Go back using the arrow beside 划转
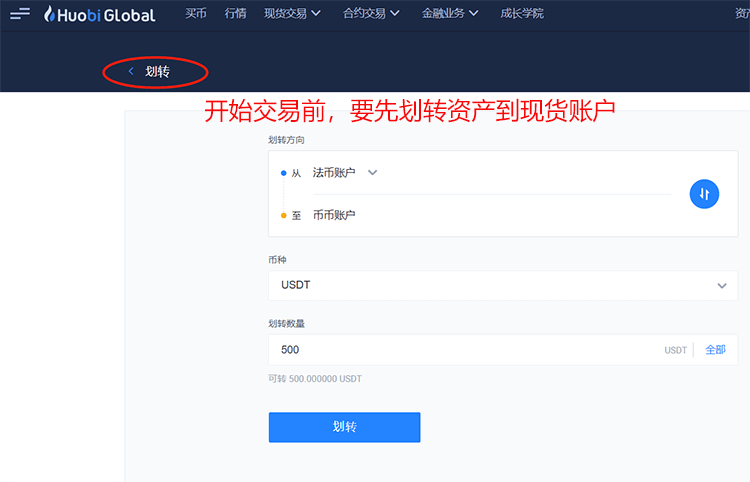Screen dimensions: 750x482 point(131,71)
